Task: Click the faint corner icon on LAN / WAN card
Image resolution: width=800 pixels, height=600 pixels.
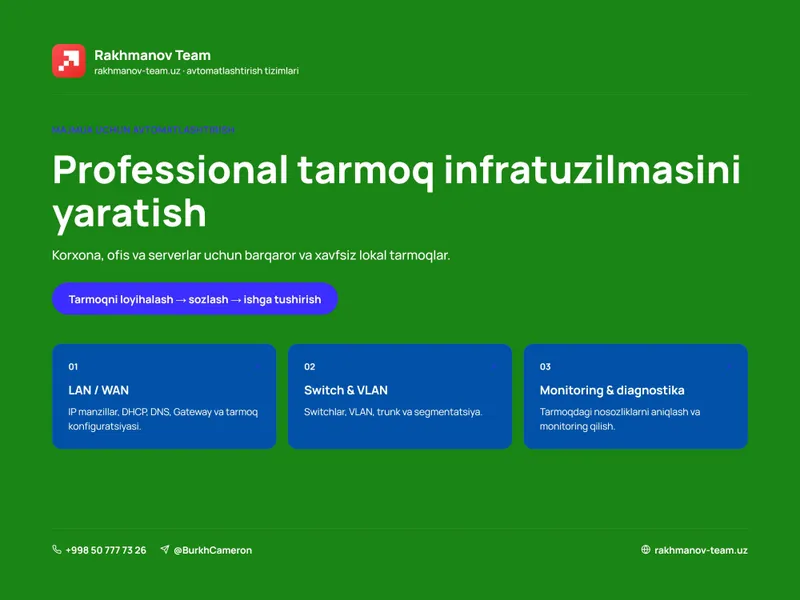Action: coord(258,367)
